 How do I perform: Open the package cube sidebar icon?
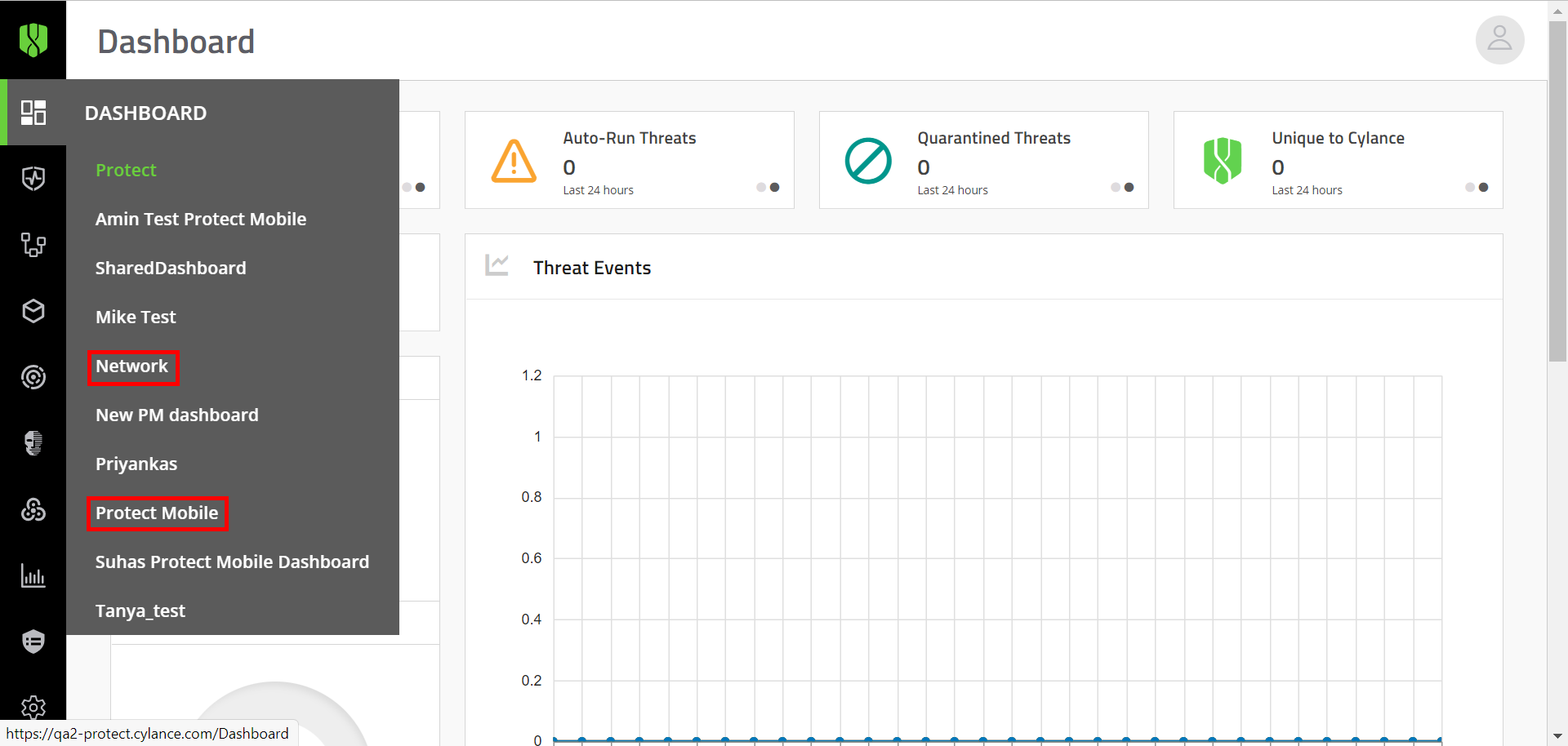click(x=33, y=311)
